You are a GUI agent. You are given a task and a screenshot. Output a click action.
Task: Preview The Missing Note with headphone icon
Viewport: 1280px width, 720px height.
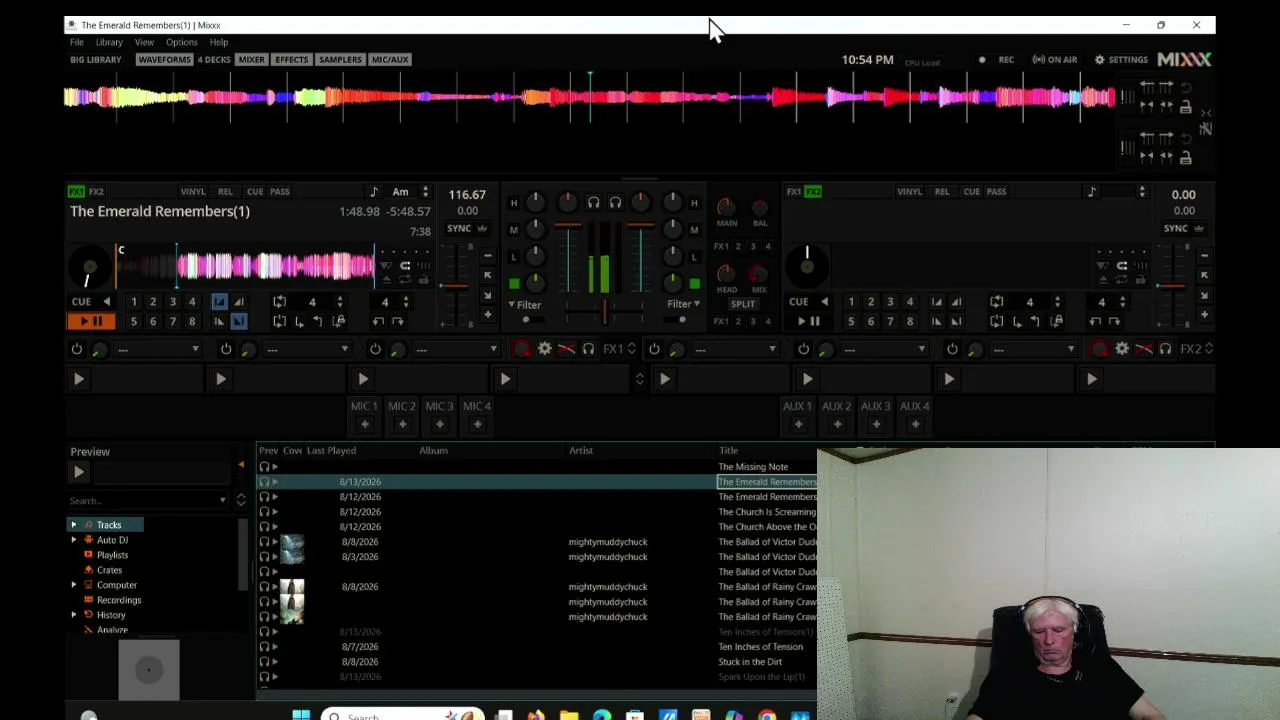point(264,467)
